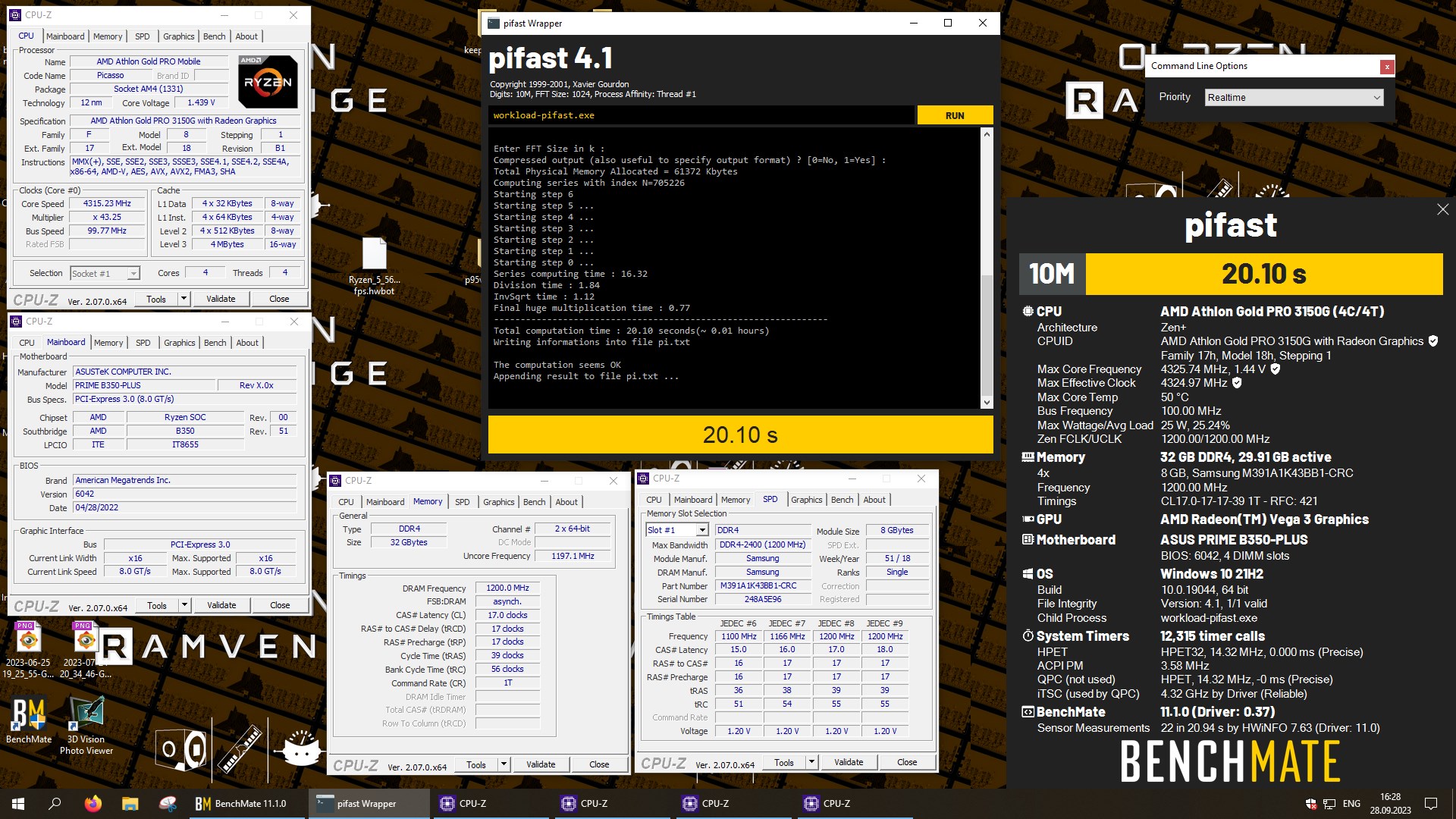Open the Mainboard tab in the Memory CPU-Z window

coord(385,502)
